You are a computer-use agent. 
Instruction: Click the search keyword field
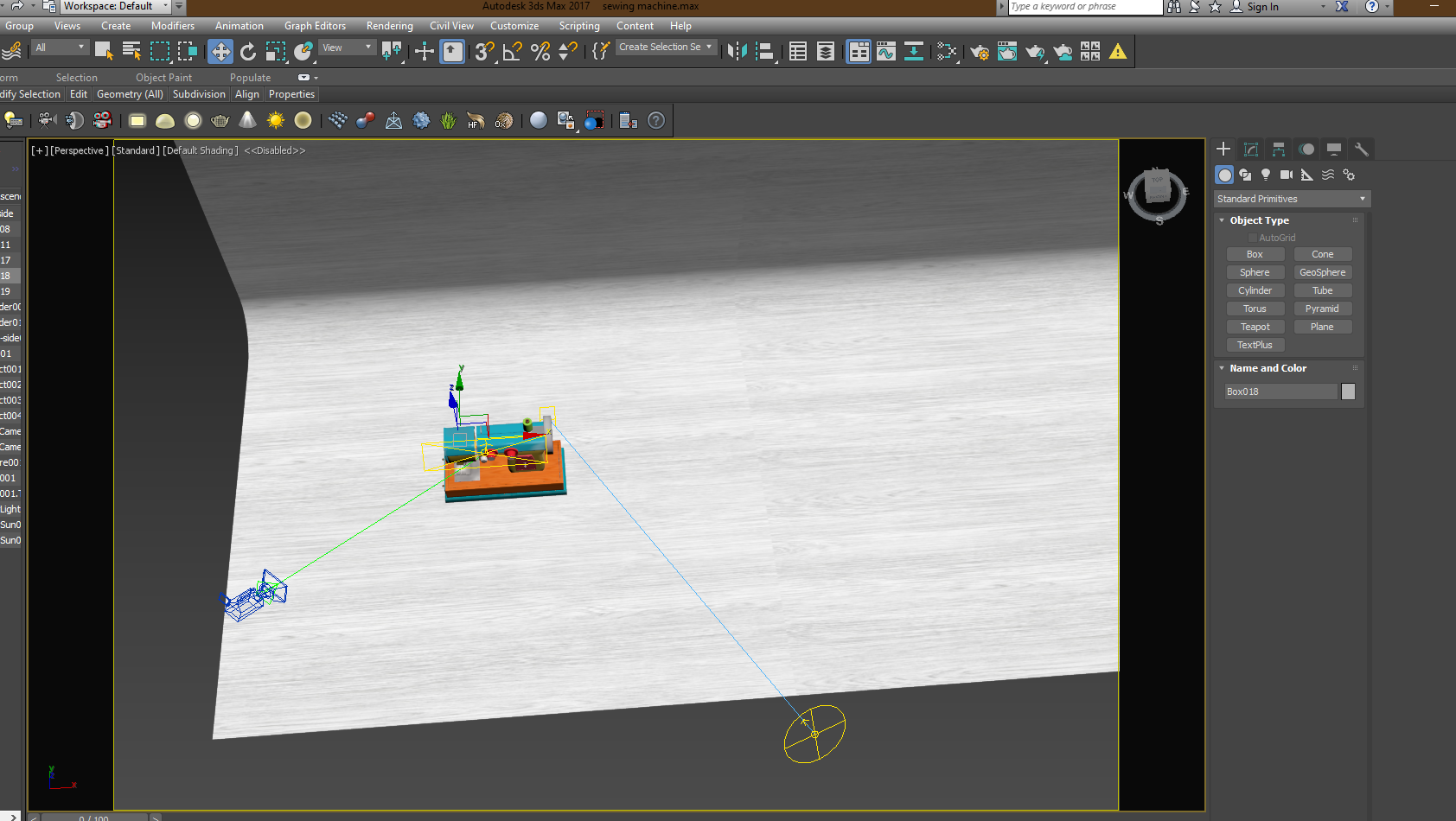pyautogui.click(x=1085, y=7)
